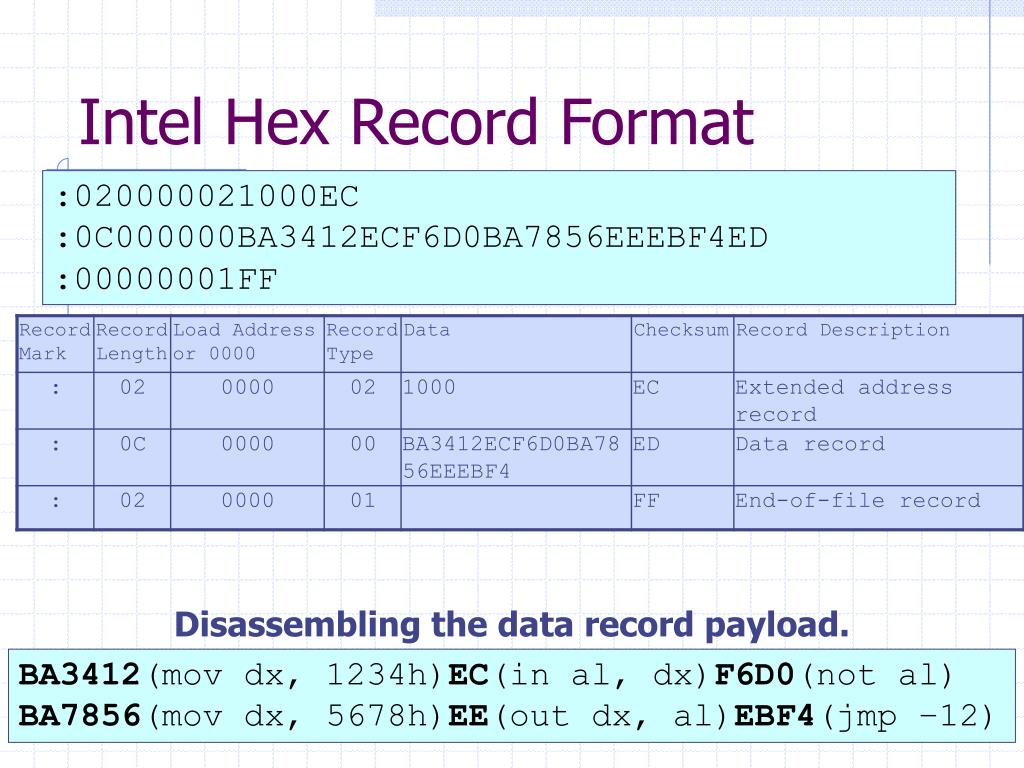Screen dimensions: 1024x768
Task: Click the bold opcode "EE"
Action: click(x=468, y=716)
